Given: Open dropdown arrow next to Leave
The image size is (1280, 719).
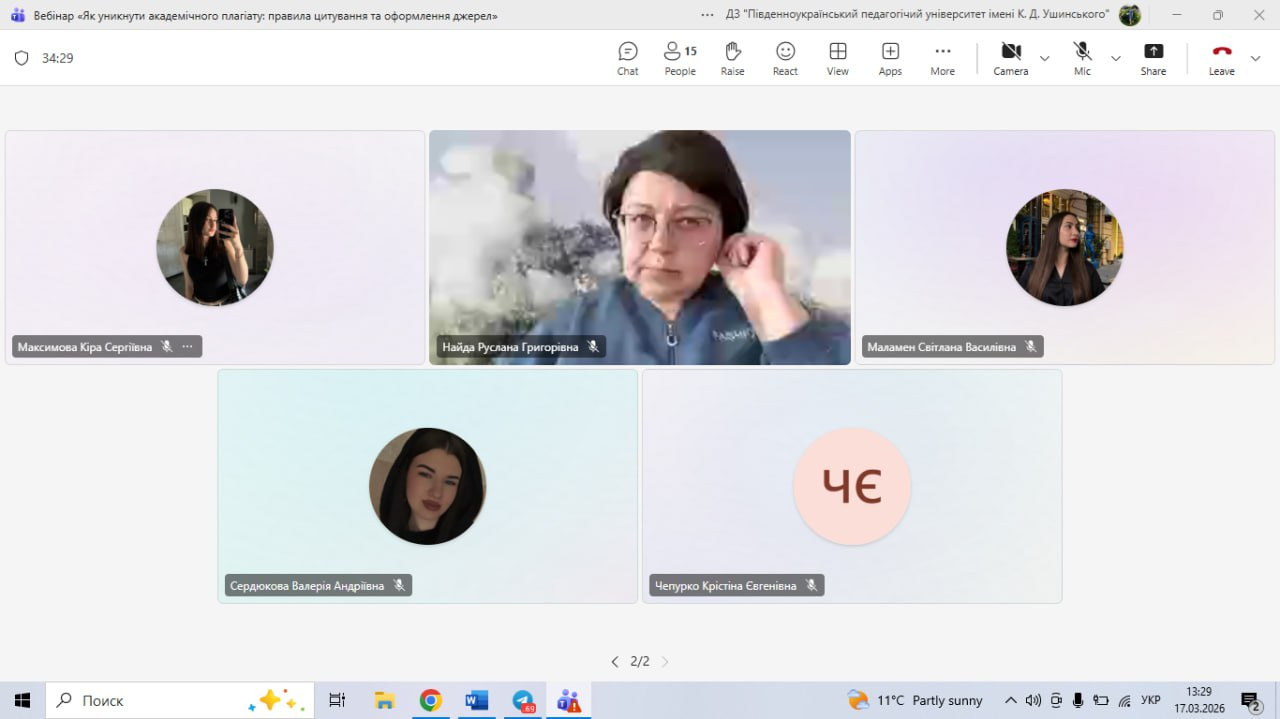Looking at the screenshot, I should point(1256,58).
